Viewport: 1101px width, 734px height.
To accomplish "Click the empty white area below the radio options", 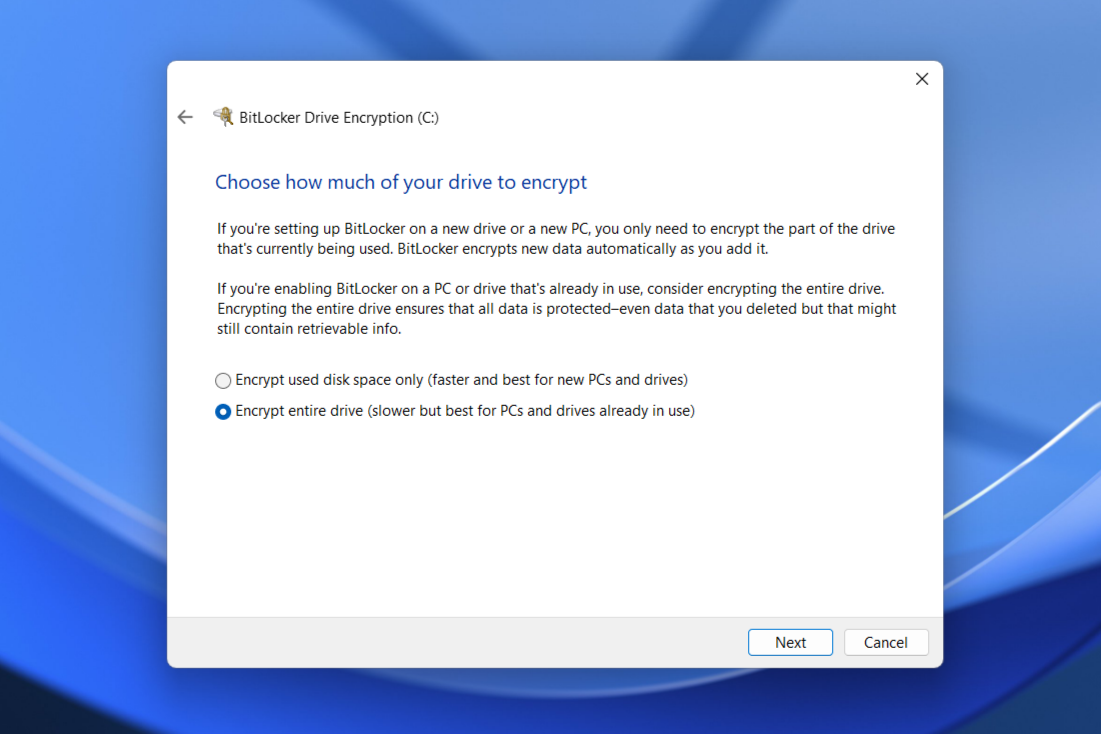I will tap(555, 520).
